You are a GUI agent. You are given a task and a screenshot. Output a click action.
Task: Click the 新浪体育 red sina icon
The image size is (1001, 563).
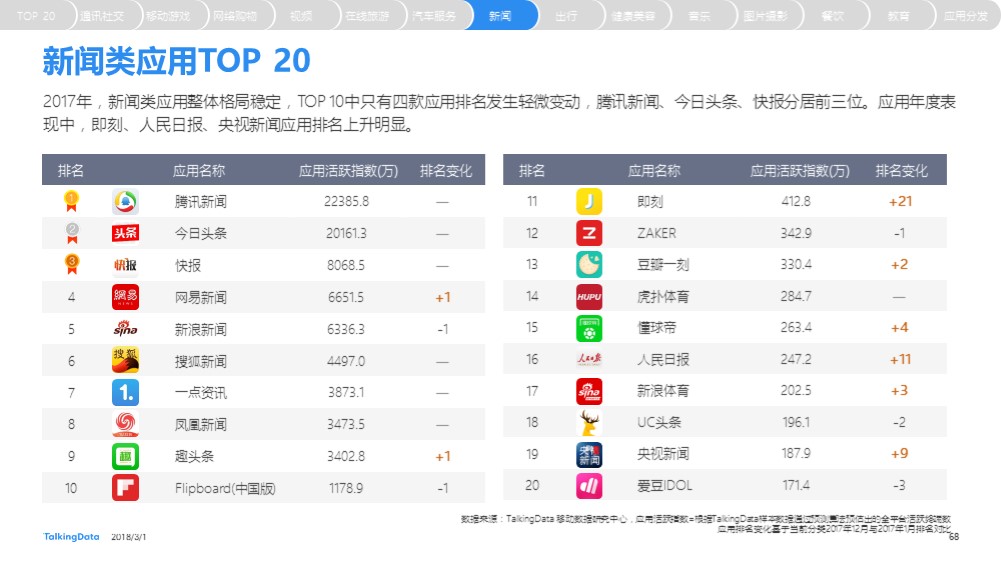tap(589, 391)
